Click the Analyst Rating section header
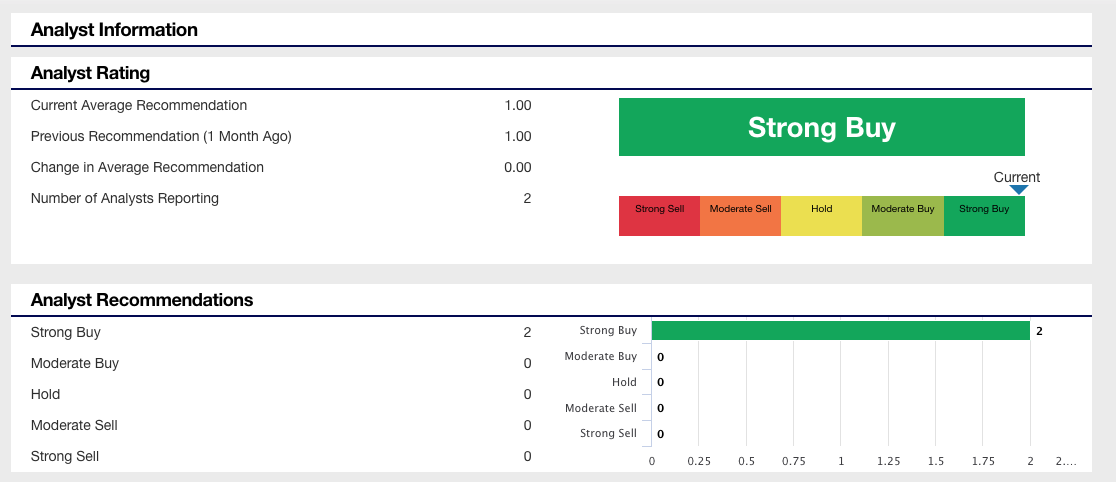This screenshot has width=1116, height=482. (x=90, y=73)
